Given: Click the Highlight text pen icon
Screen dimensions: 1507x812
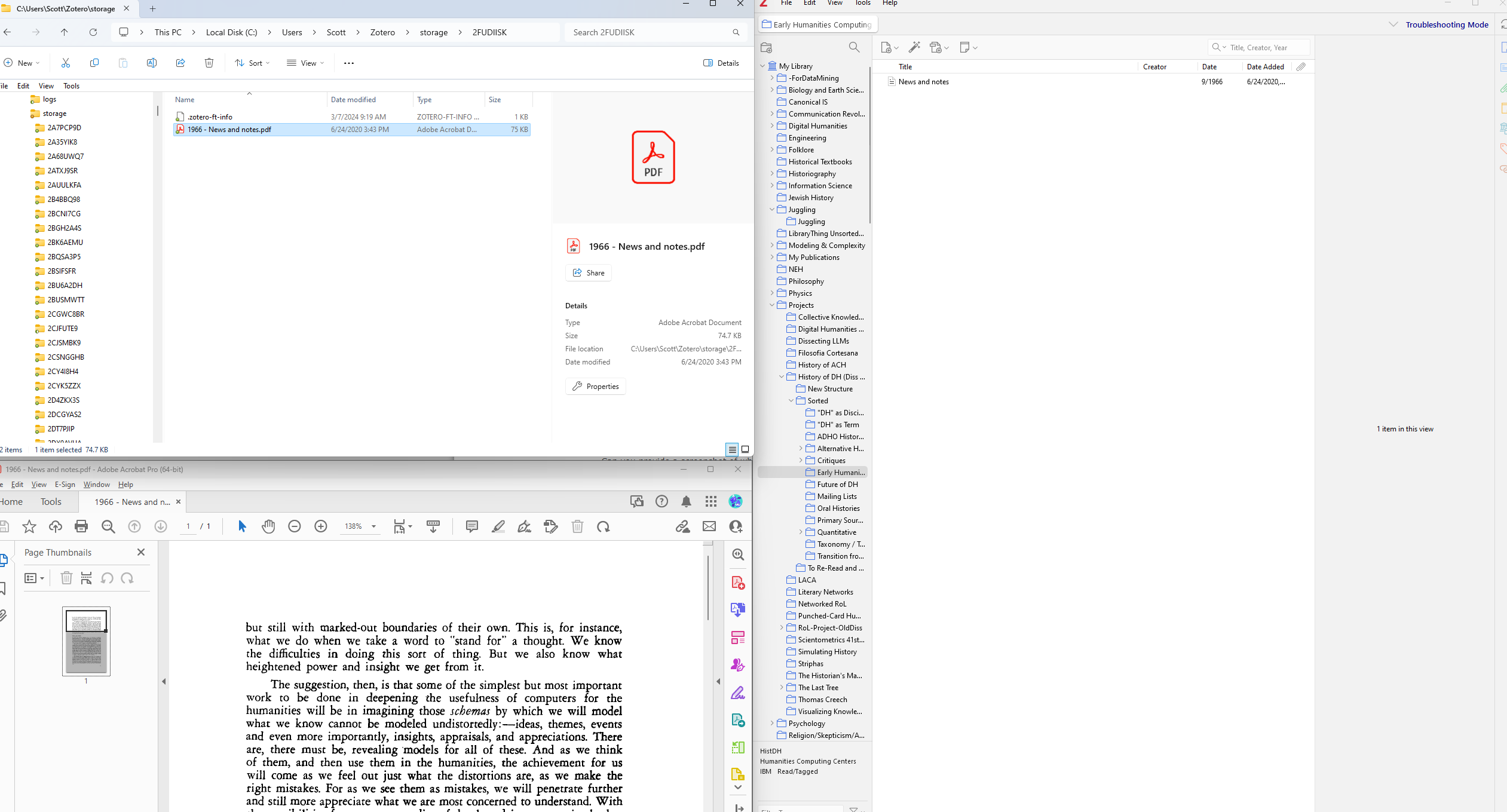Looking at the screenshot, I should pos(498,526).
